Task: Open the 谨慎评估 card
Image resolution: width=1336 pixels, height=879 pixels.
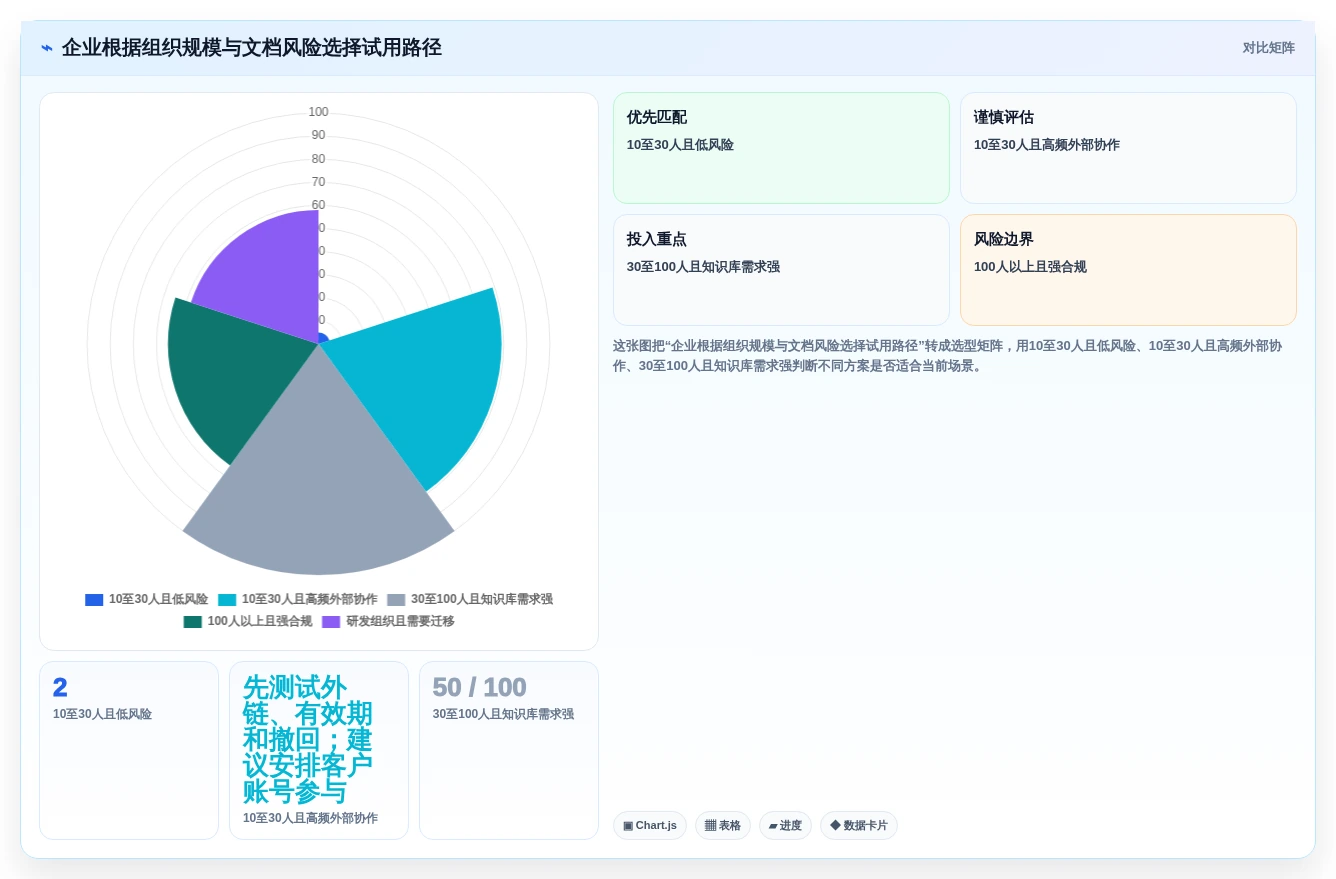Action: pos(1128,148)
